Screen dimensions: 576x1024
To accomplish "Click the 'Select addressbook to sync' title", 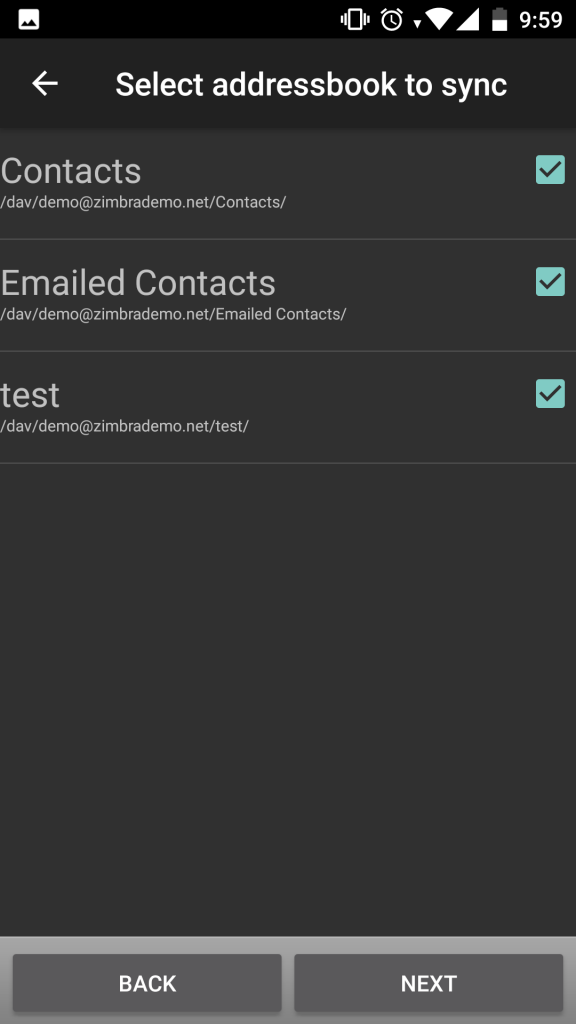I will pos(313,84).
